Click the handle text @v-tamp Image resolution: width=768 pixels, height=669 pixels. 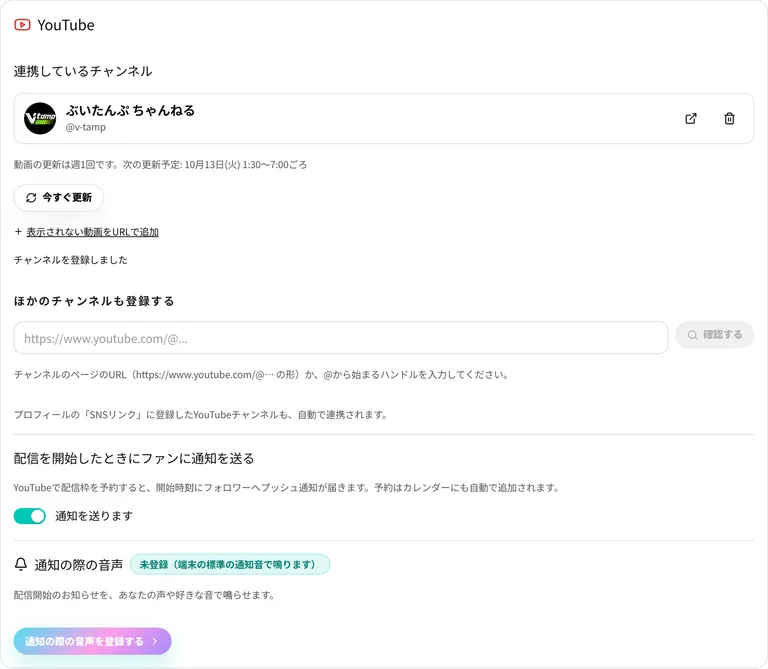click(86, 127)
